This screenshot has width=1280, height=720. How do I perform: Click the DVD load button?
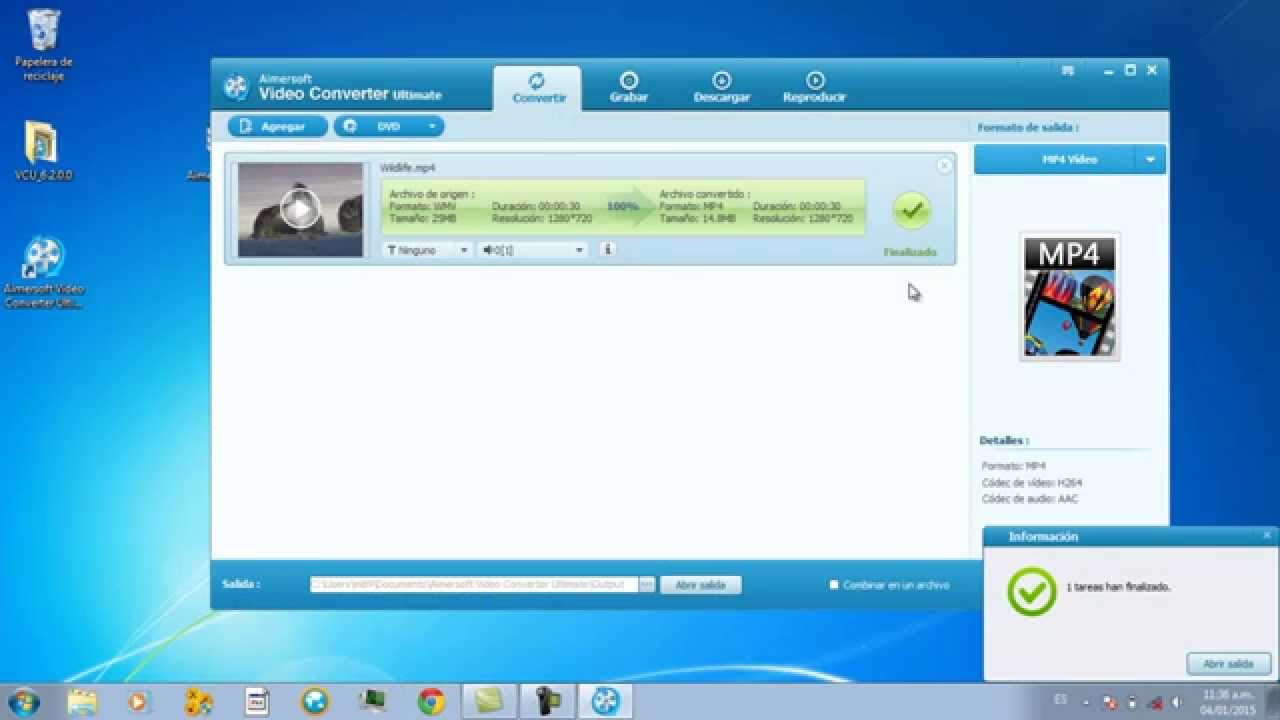pos(378,127)
